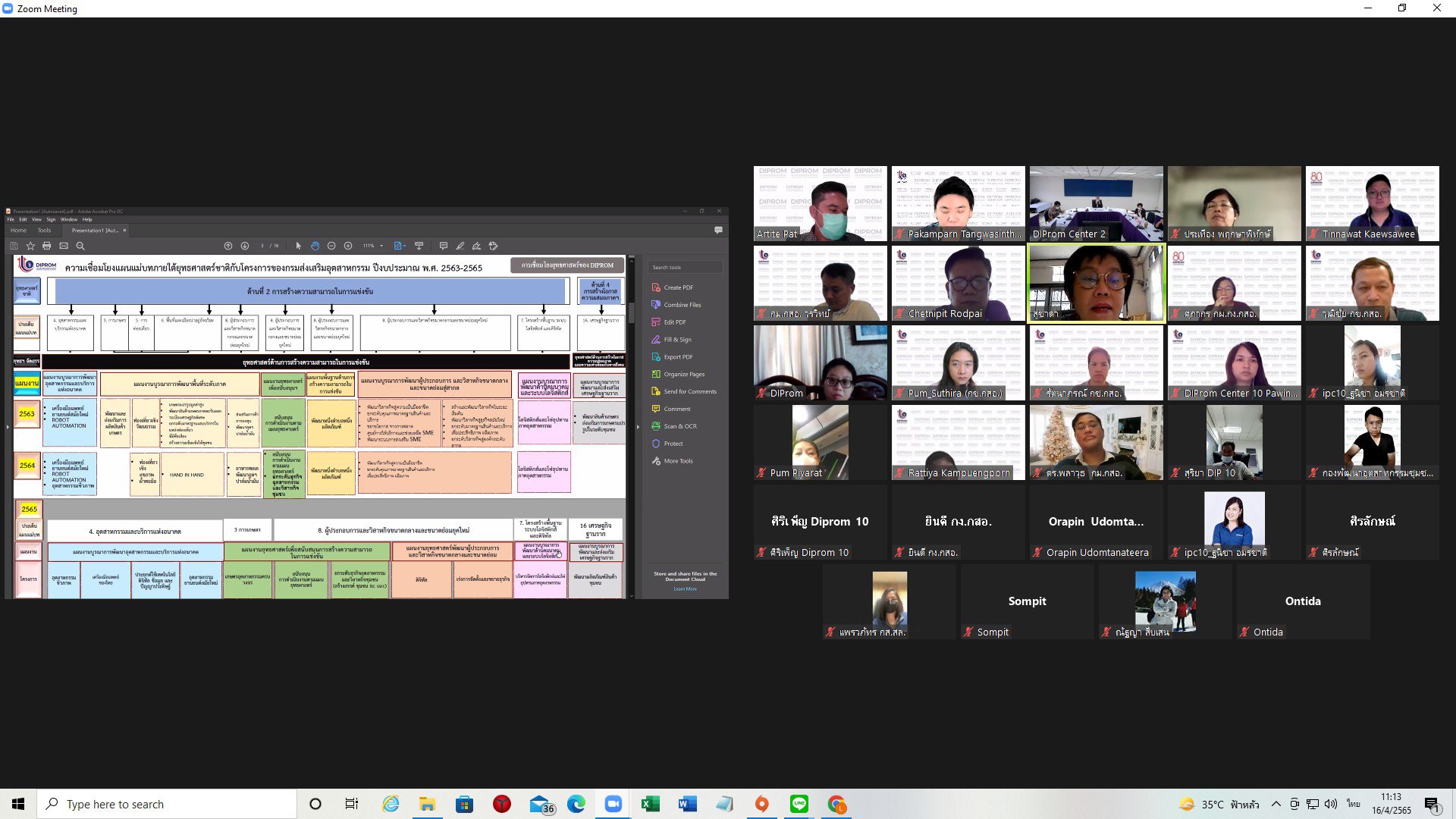Open the Help menu in Acrobat
This screenshot has height=819, width=1456.
coord(87,219)
